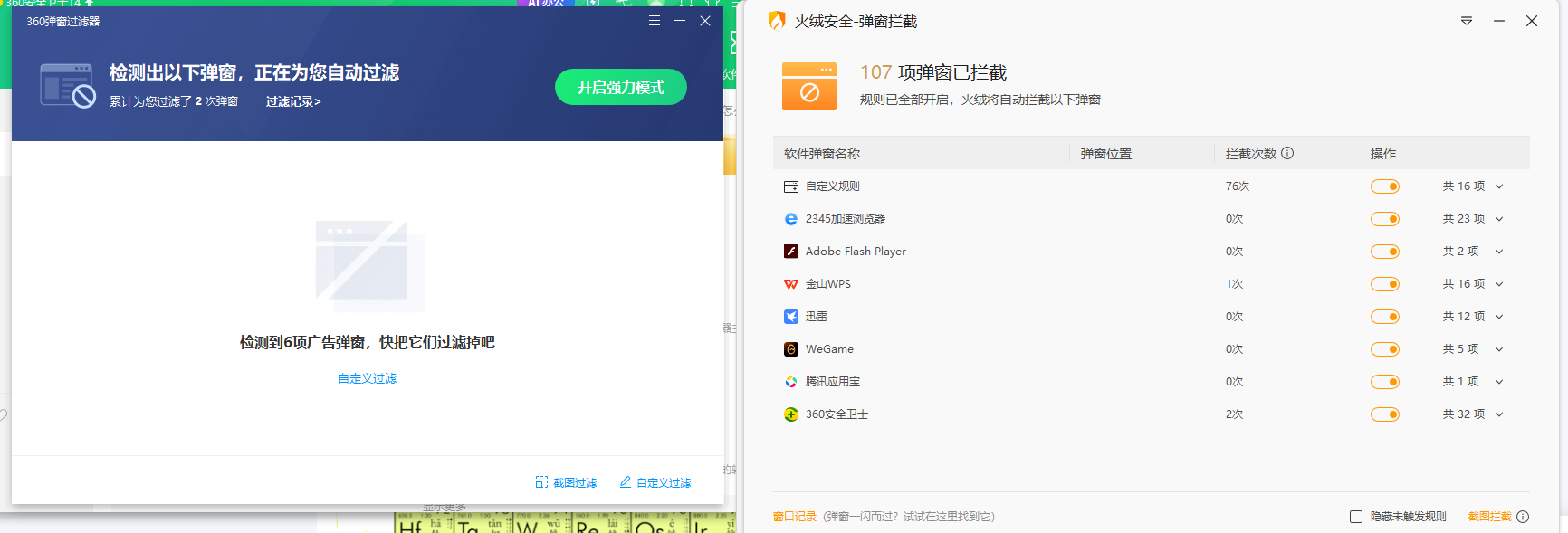
Task: Click the 开启强力模式 button
Action: pos(620,87)
